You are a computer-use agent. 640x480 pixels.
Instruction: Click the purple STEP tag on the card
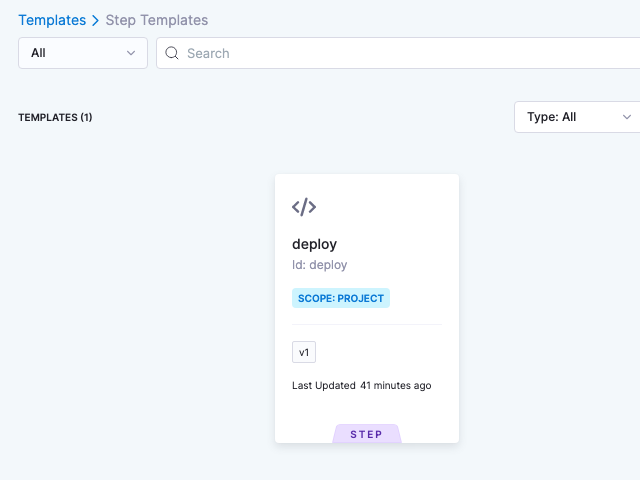coord(366,434)
